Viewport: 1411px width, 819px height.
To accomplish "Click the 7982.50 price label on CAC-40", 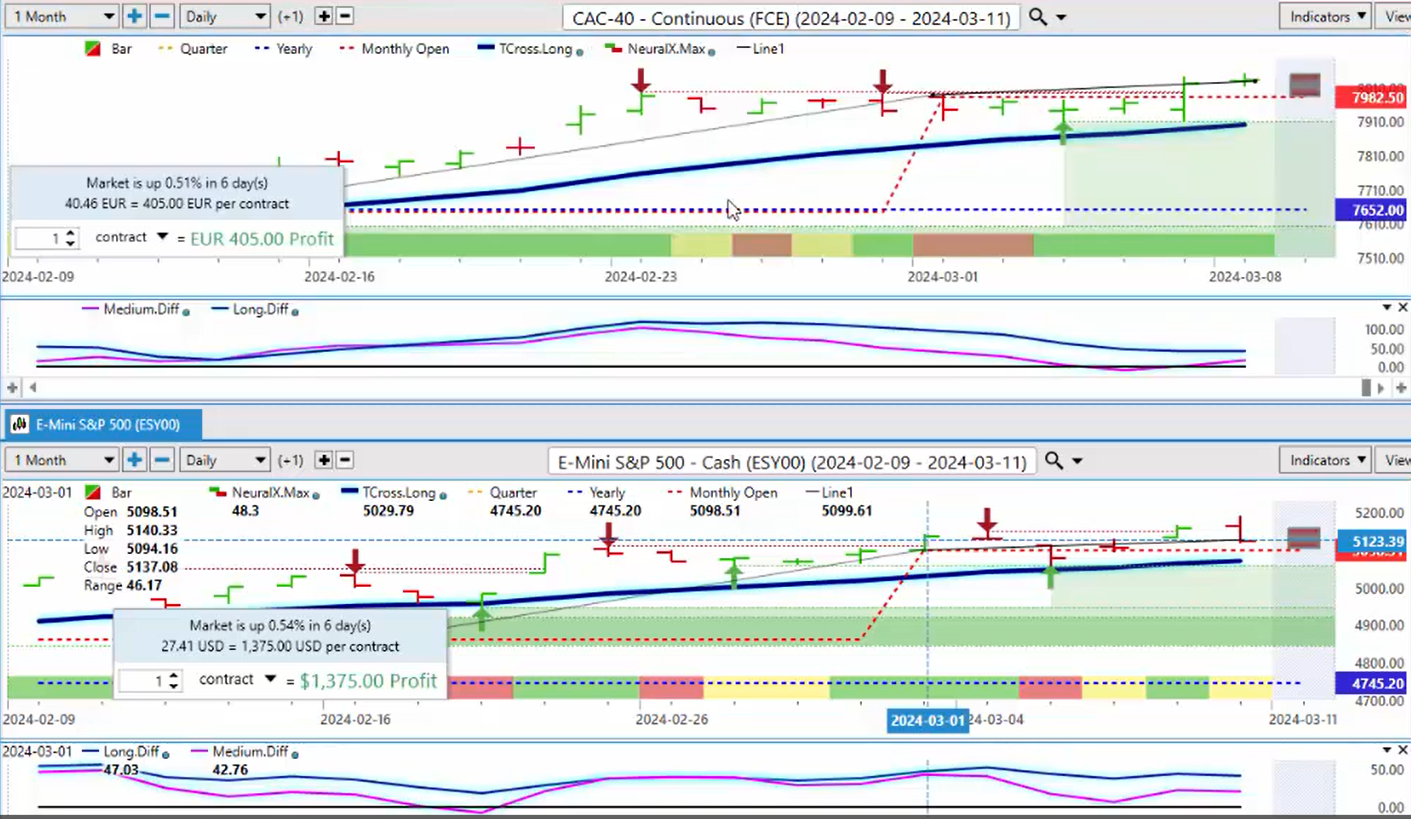I will pyautogui.click(x=1371, y=97).
